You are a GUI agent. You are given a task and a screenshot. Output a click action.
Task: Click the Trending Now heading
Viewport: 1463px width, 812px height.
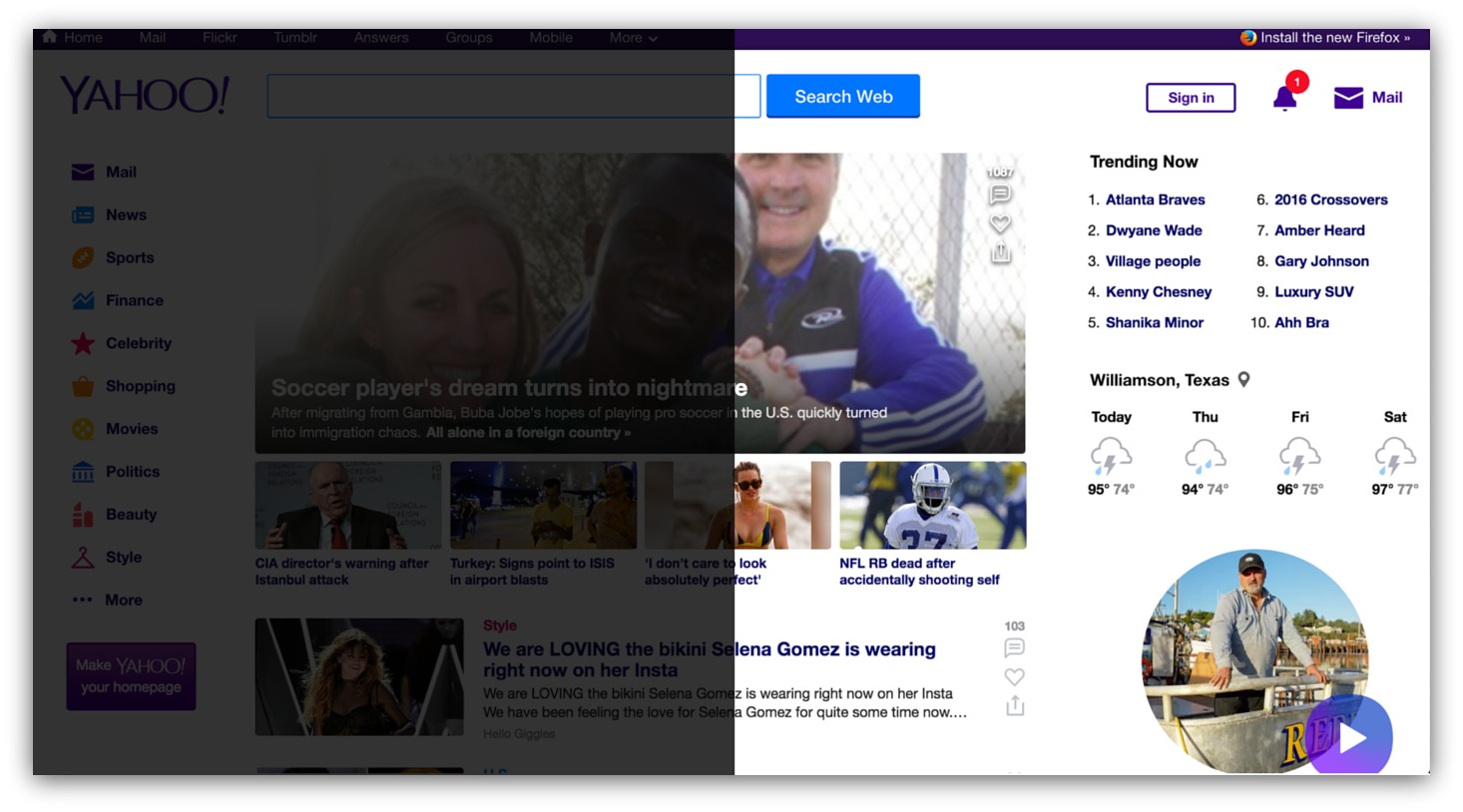click(x=1144, y=162)
